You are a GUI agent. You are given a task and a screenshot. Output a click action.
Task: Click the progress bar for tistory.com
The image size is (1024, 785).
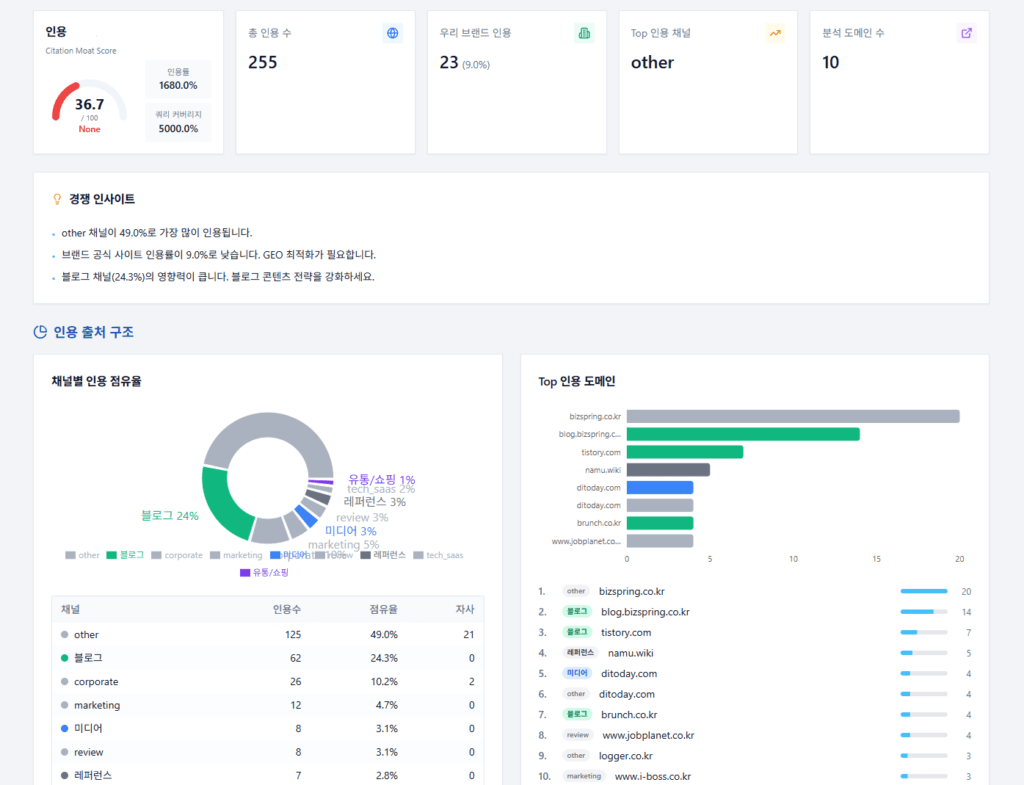(x=923, y=633)
